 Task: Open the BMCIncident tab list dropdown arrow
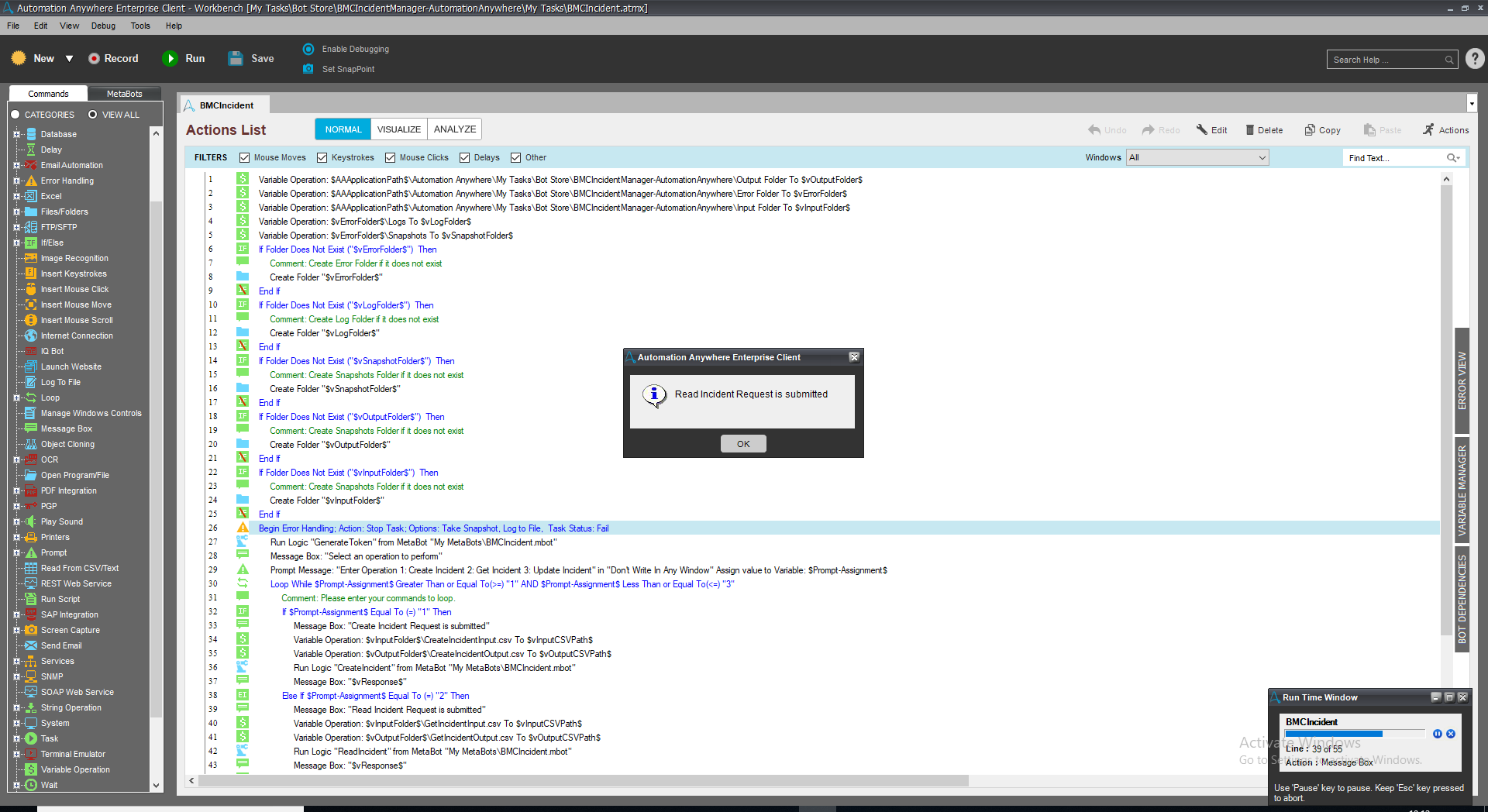(1472, 104)
